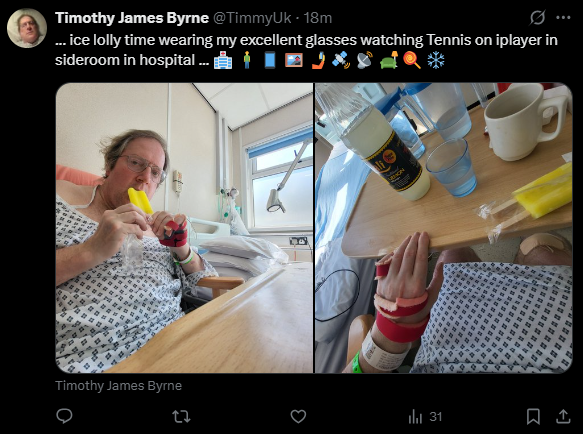Click the snowflake emoji in tweet text
Image resolution: width=583 pixels, height=434 pixels.
point(436,60)
